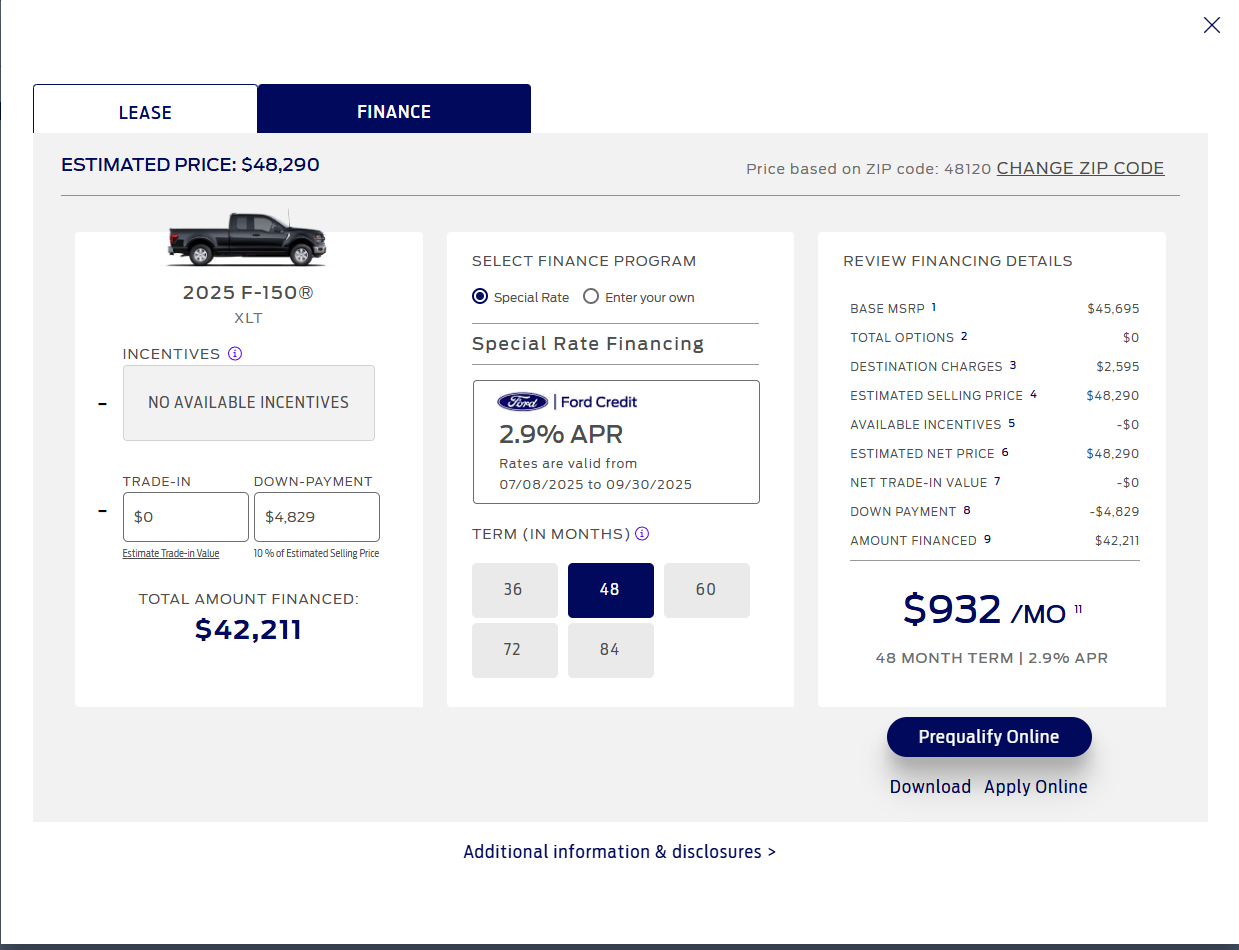Click the $932 /MO monthly payment

(x=984, y=609)
